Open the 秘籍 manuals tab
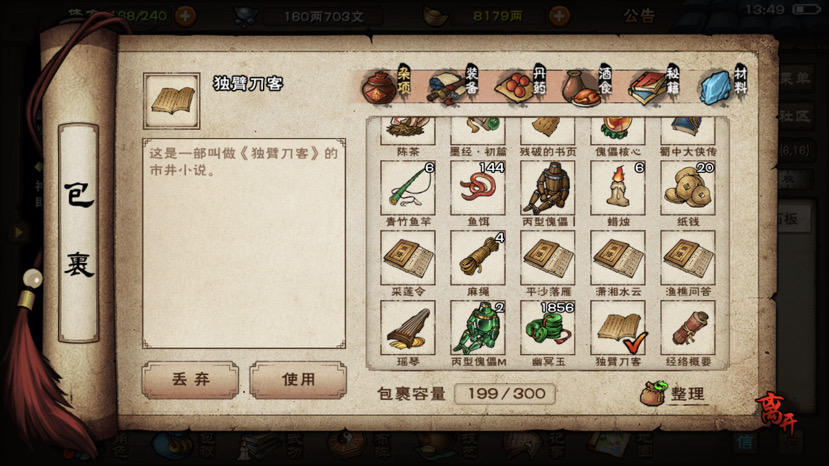829x466 pixels. point(654,86)
